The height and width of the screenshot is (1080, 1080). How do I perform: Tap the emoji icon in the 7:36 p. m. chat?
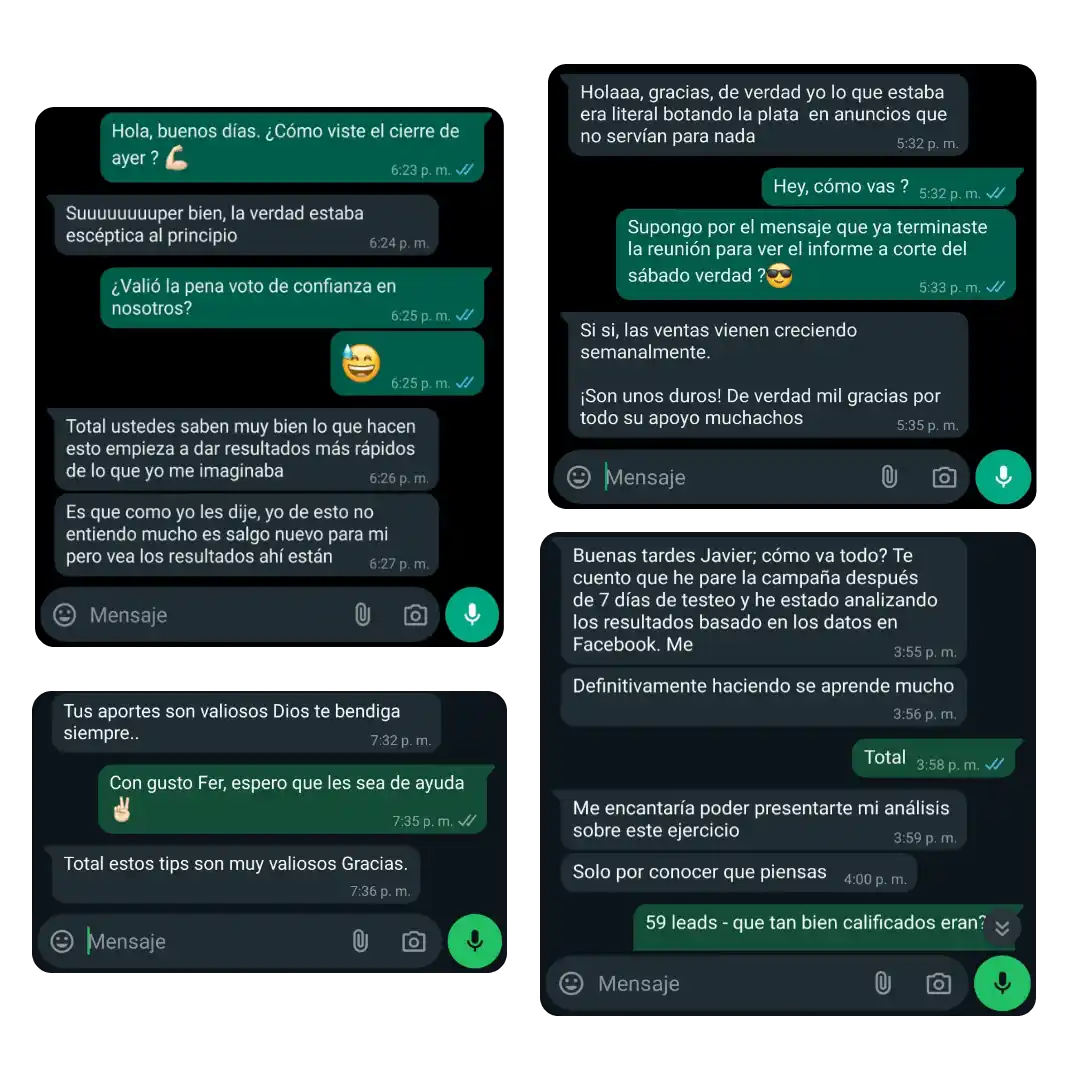[62, 941]
